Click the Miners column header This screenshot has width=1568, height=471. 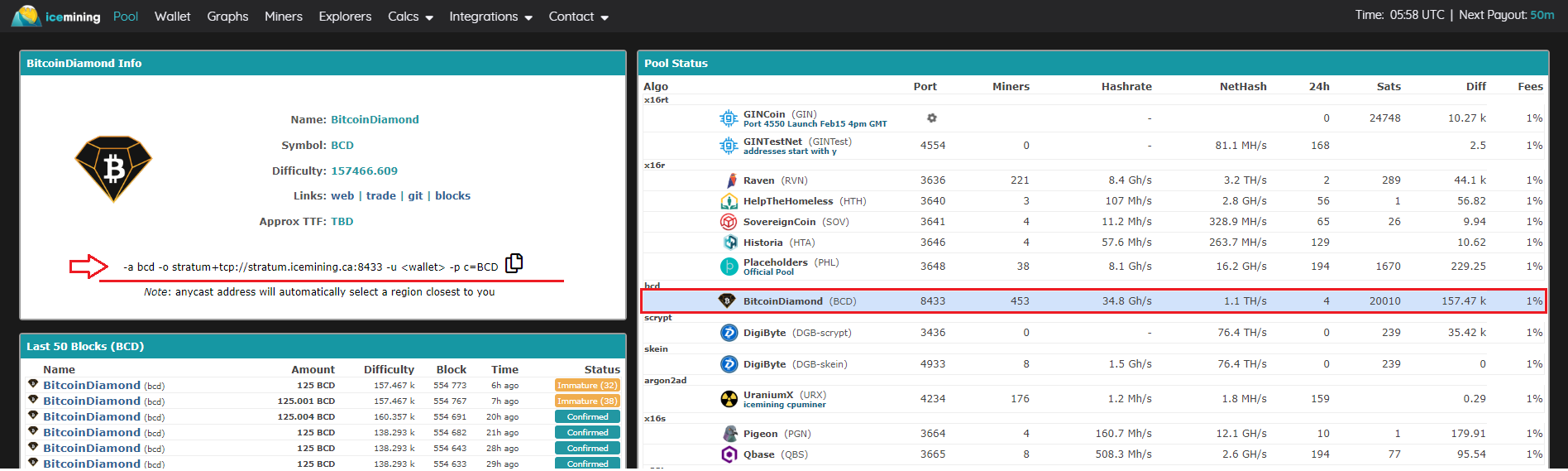(x=1011, y=86)
